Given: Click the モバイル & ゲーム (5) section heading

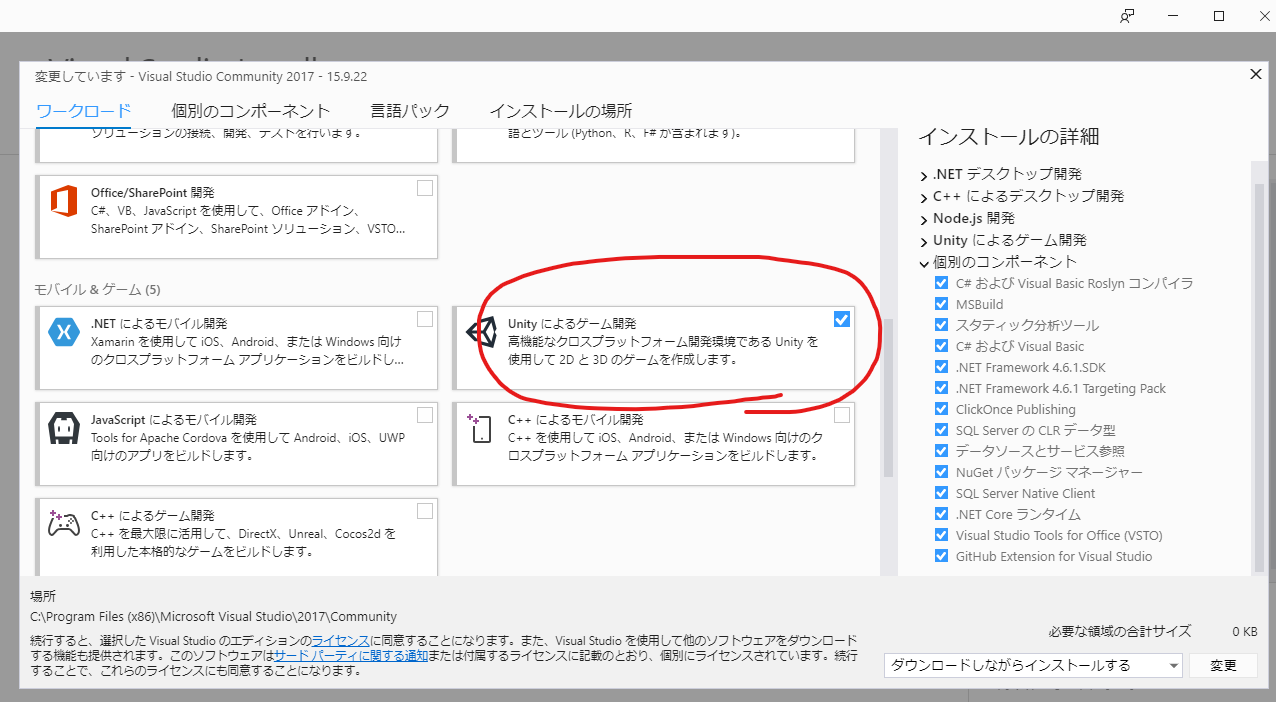Looking at the screenshot, I should pyautogui.click(x=97, y=290).
